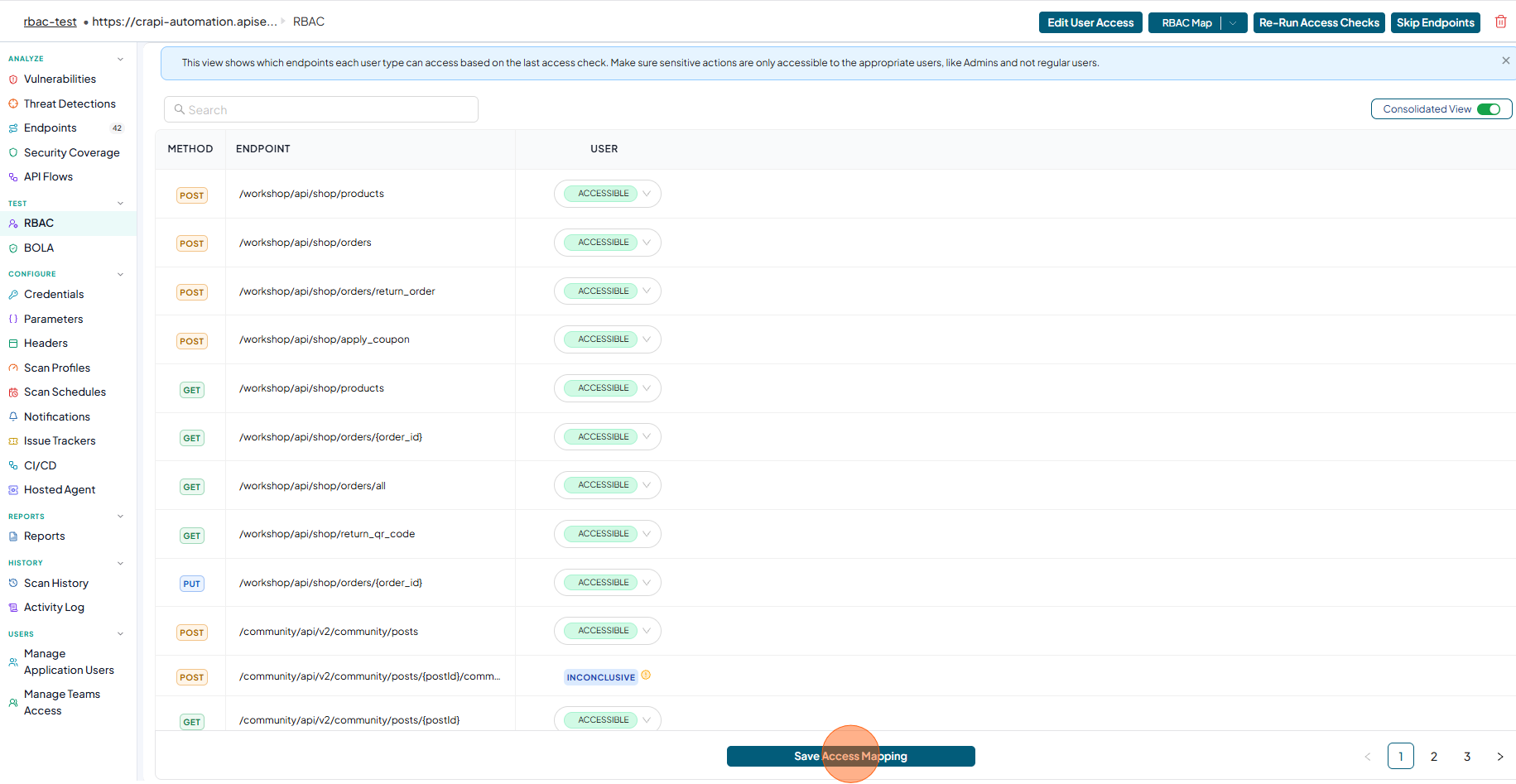Viewport: 1516px width, 784px height.
Task: Click the Re-Run Access Checks button
Action: [x=1319, y=23]
